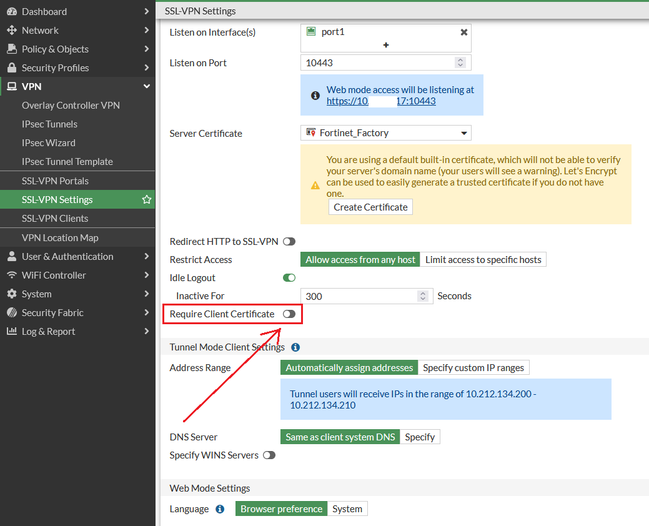
Task: Click the Security Fabric icon
Action: (12, 312)
